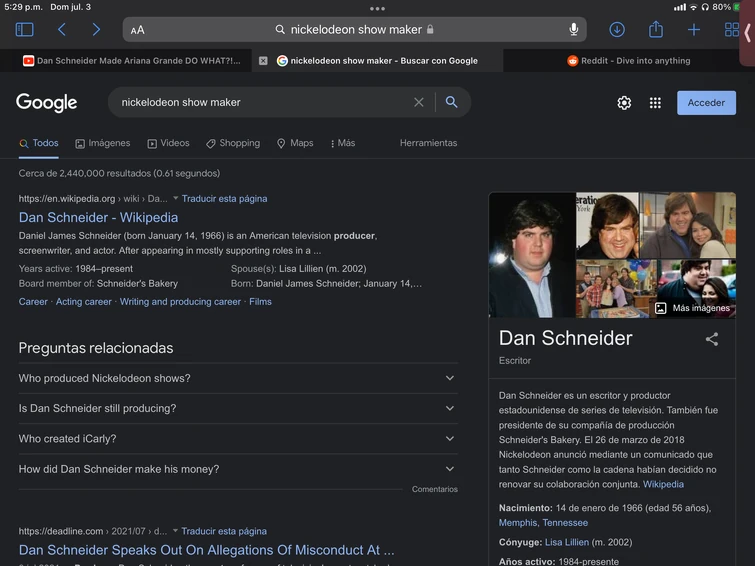755x566 pixels.
Task: Open the Acting career sitelink
Action: coord(84,302)
